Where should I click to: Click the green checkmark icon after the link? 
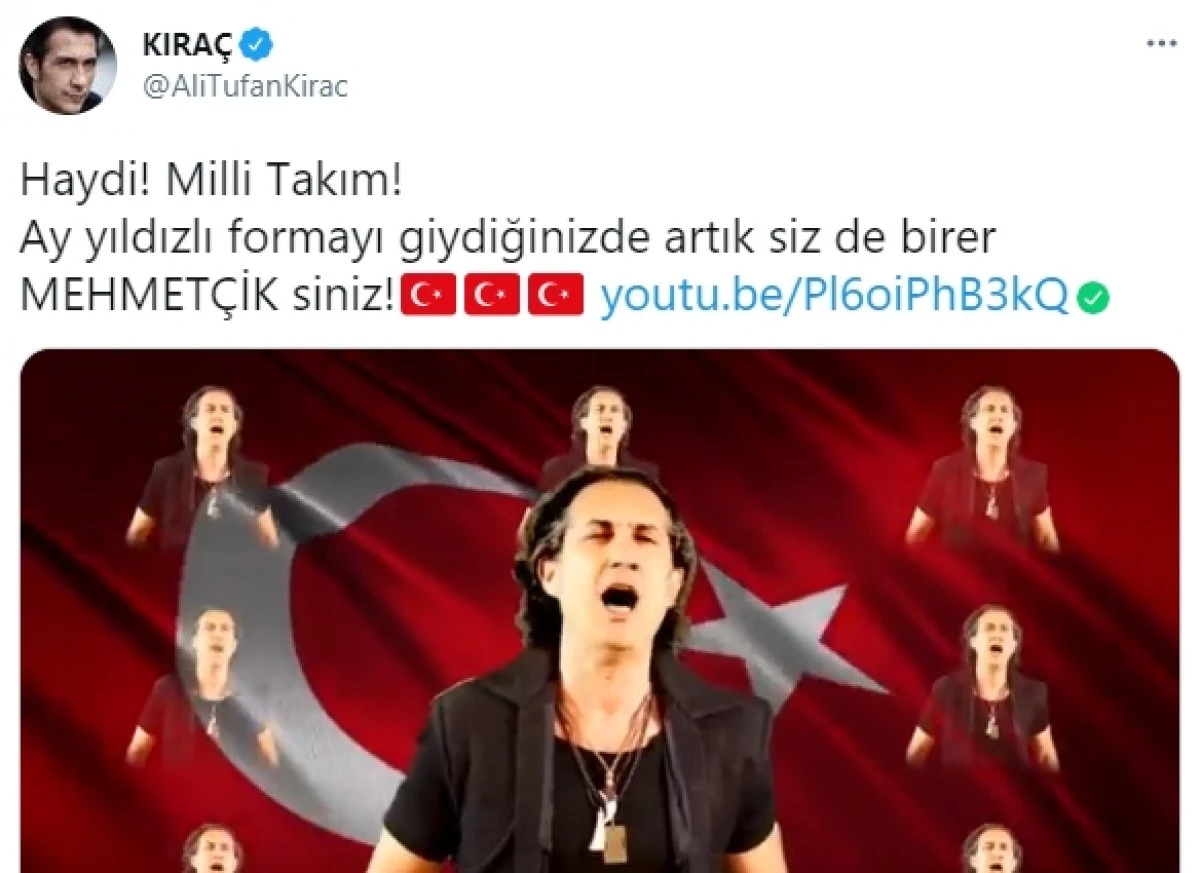click(x=1096, y=297)
